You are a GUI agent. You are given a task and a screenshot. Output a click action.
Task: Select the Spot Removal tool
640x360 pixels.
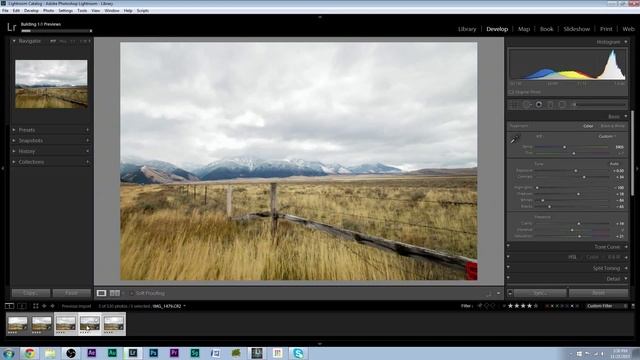coord(527,105)
